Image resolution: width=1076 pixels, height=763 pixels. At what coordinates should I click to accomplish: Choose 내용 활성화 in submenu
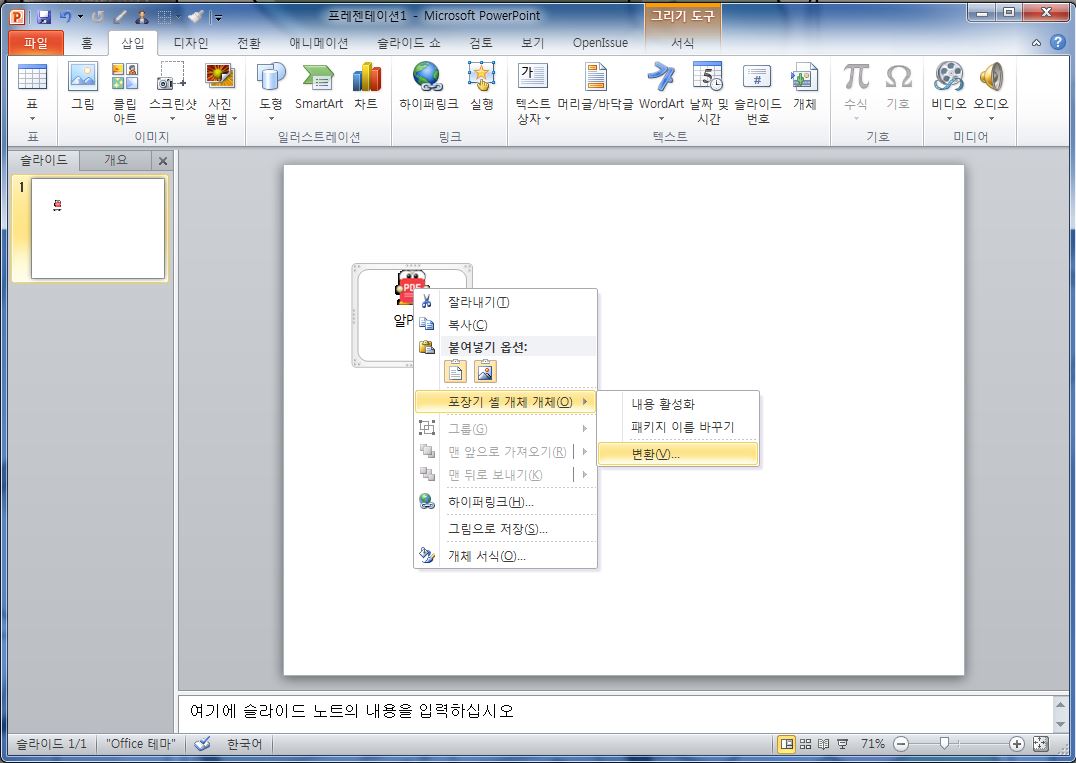click(x=678, y=404)
